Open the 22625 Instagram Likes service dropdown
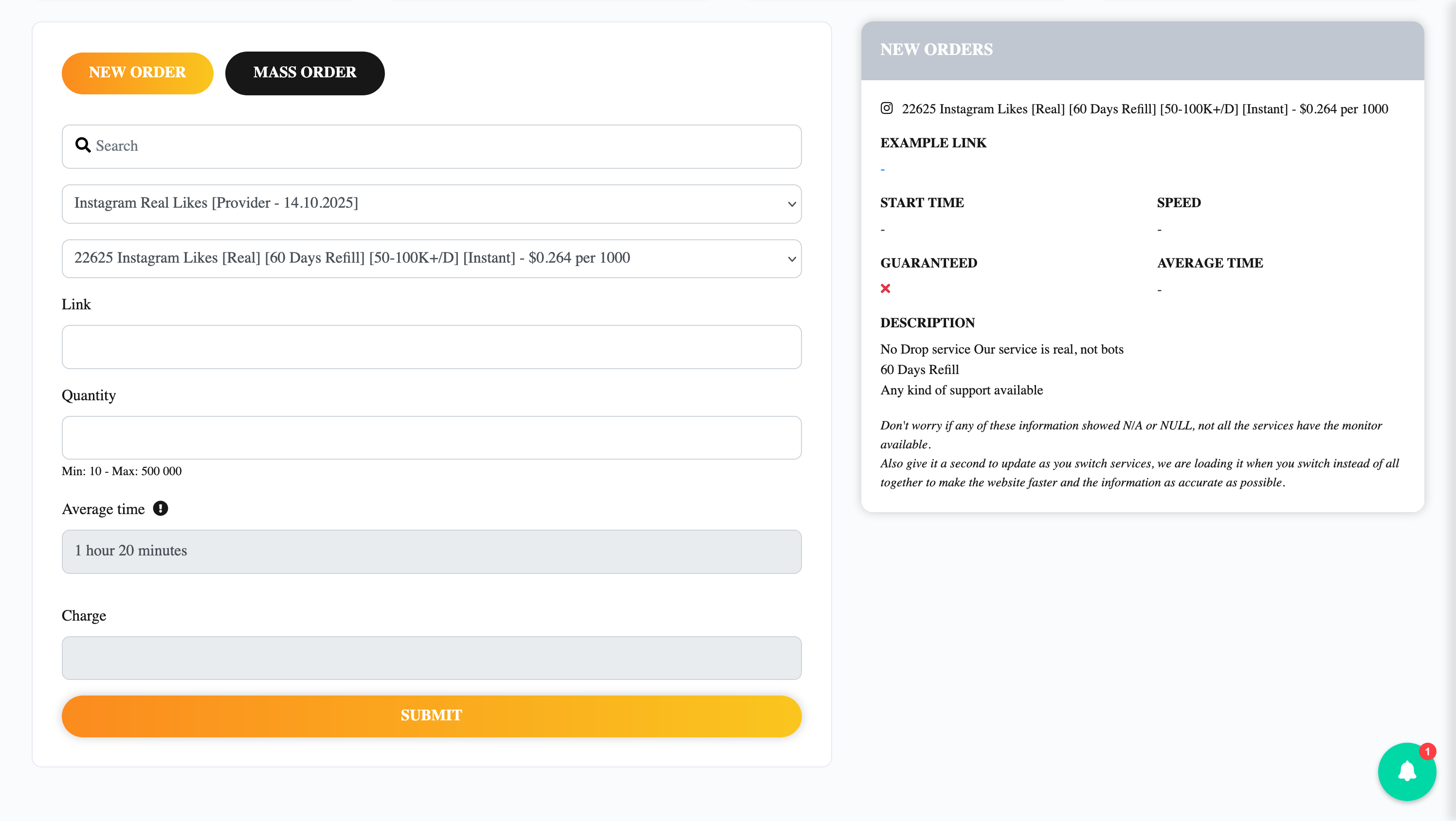The image size is (1456, 821). 431,258
